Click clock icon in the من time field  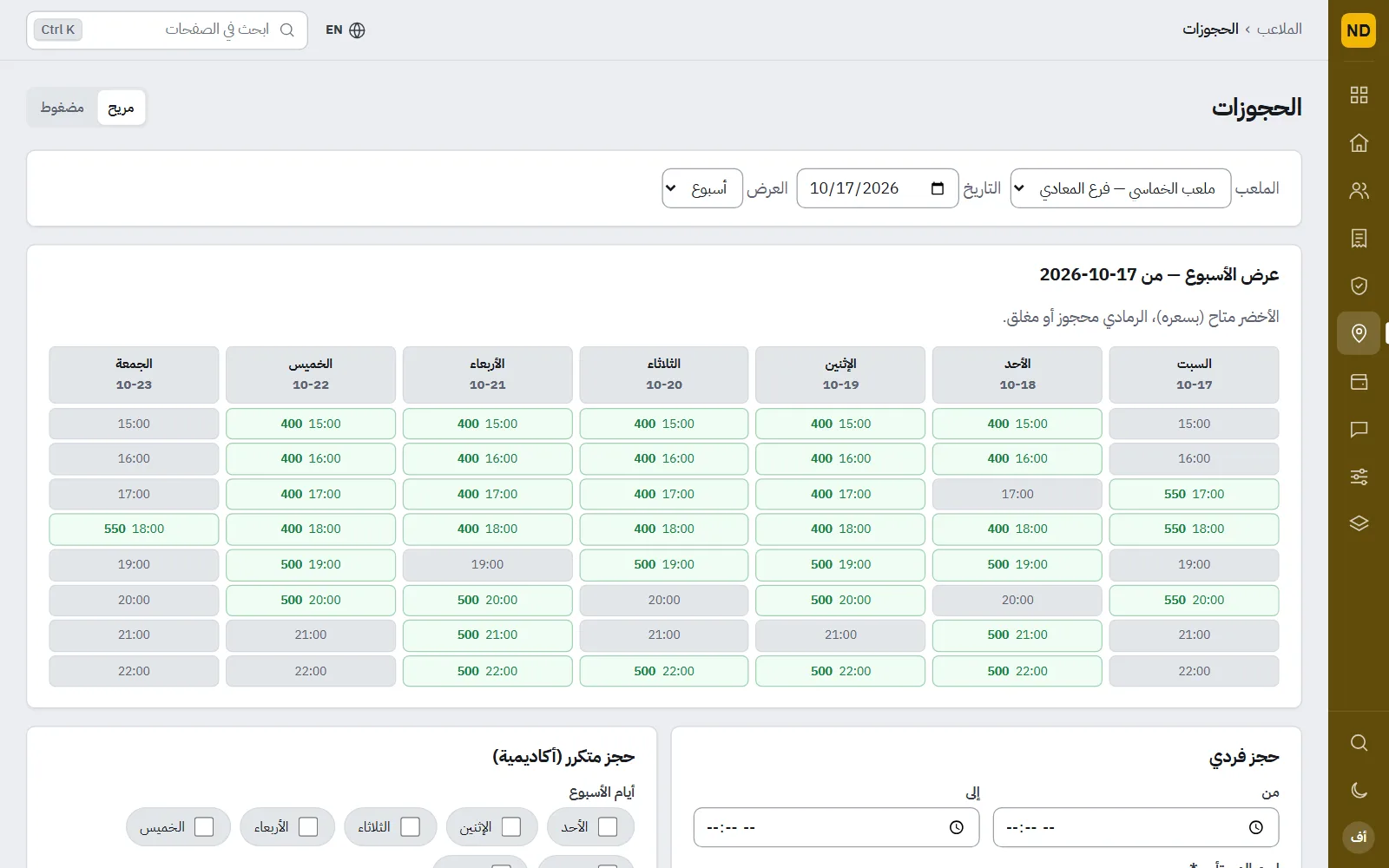coord(1255,827)
